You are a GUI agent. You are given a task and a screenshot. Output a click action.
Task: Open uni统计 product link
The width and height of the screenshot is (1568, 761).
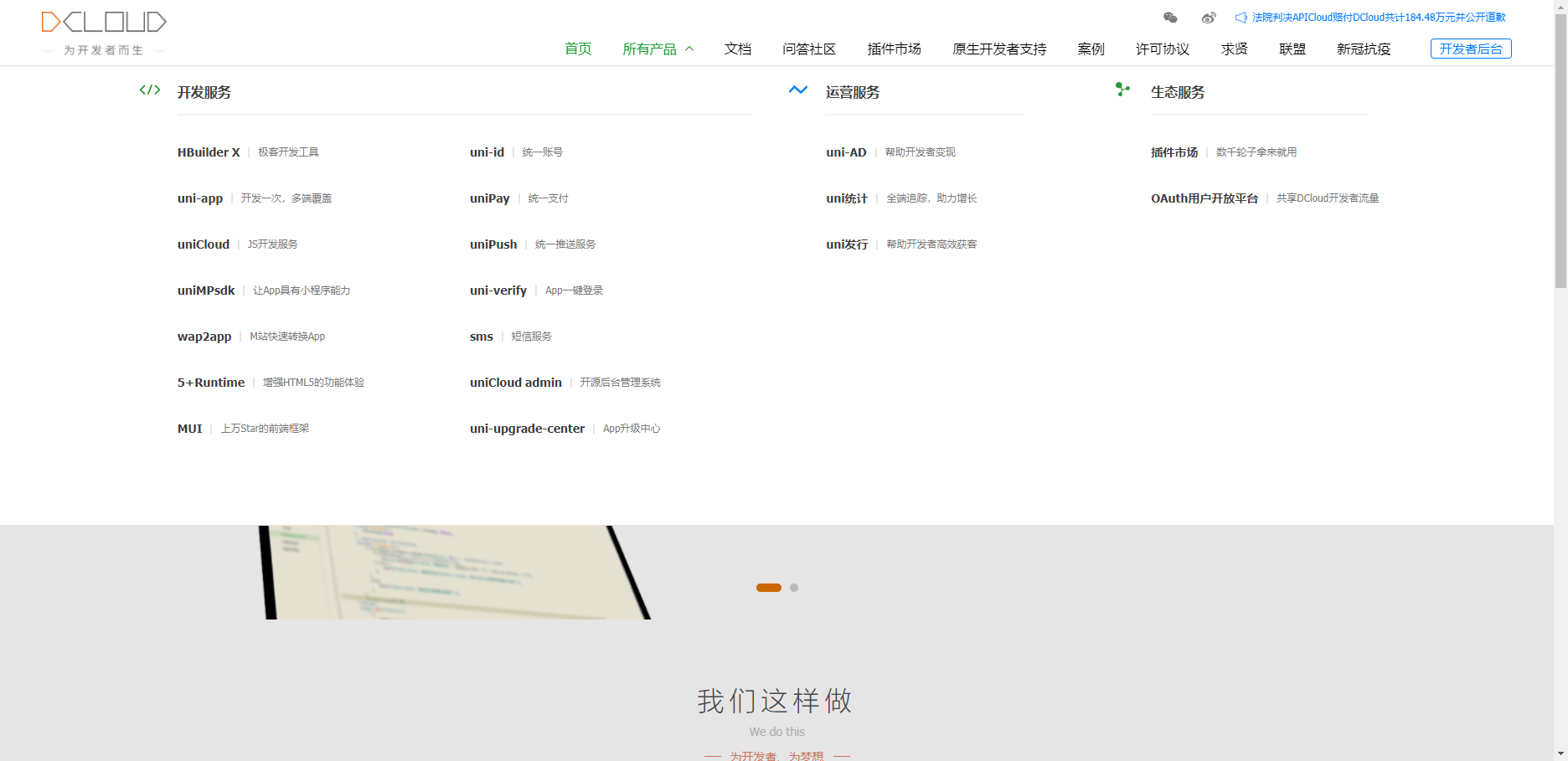[847, 198]
